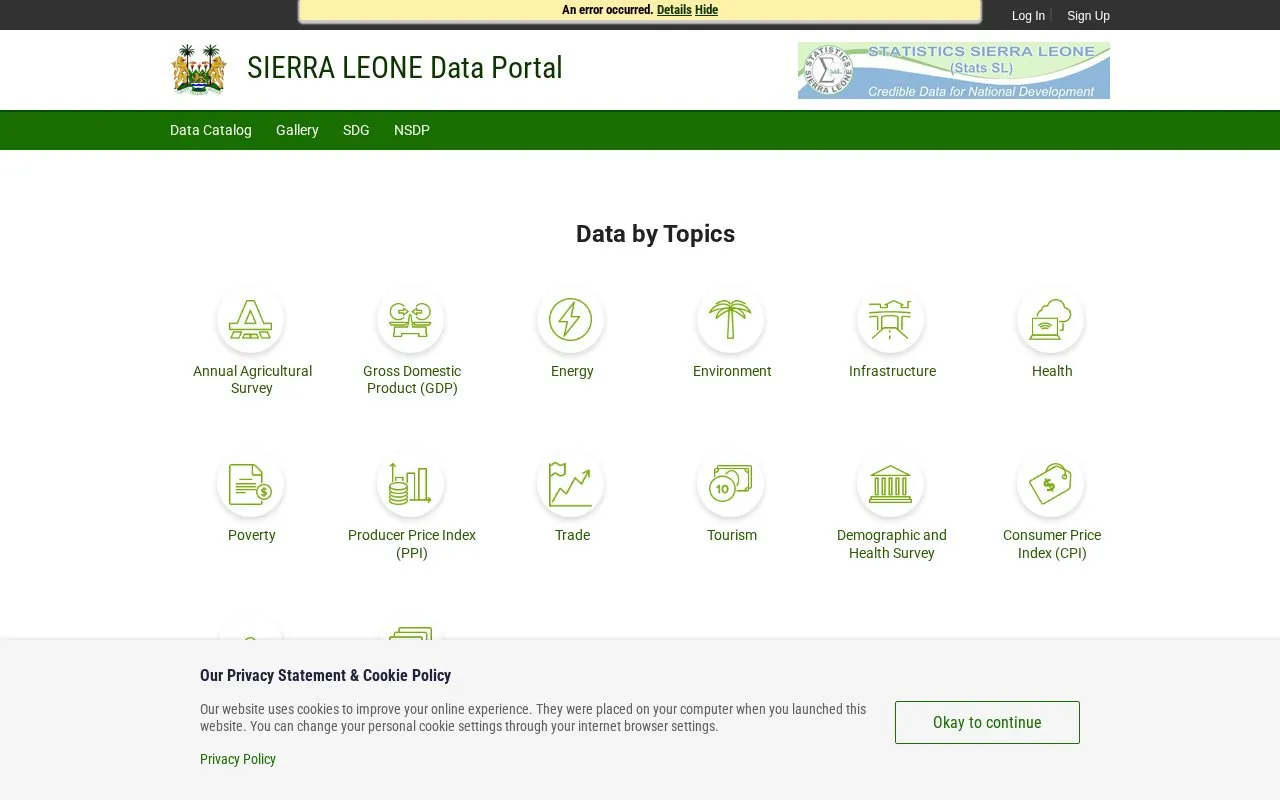Open the Statistics Sierra Leone banner
The height and width of the screenshot is (800, 1280).
(x=954, y=70)
